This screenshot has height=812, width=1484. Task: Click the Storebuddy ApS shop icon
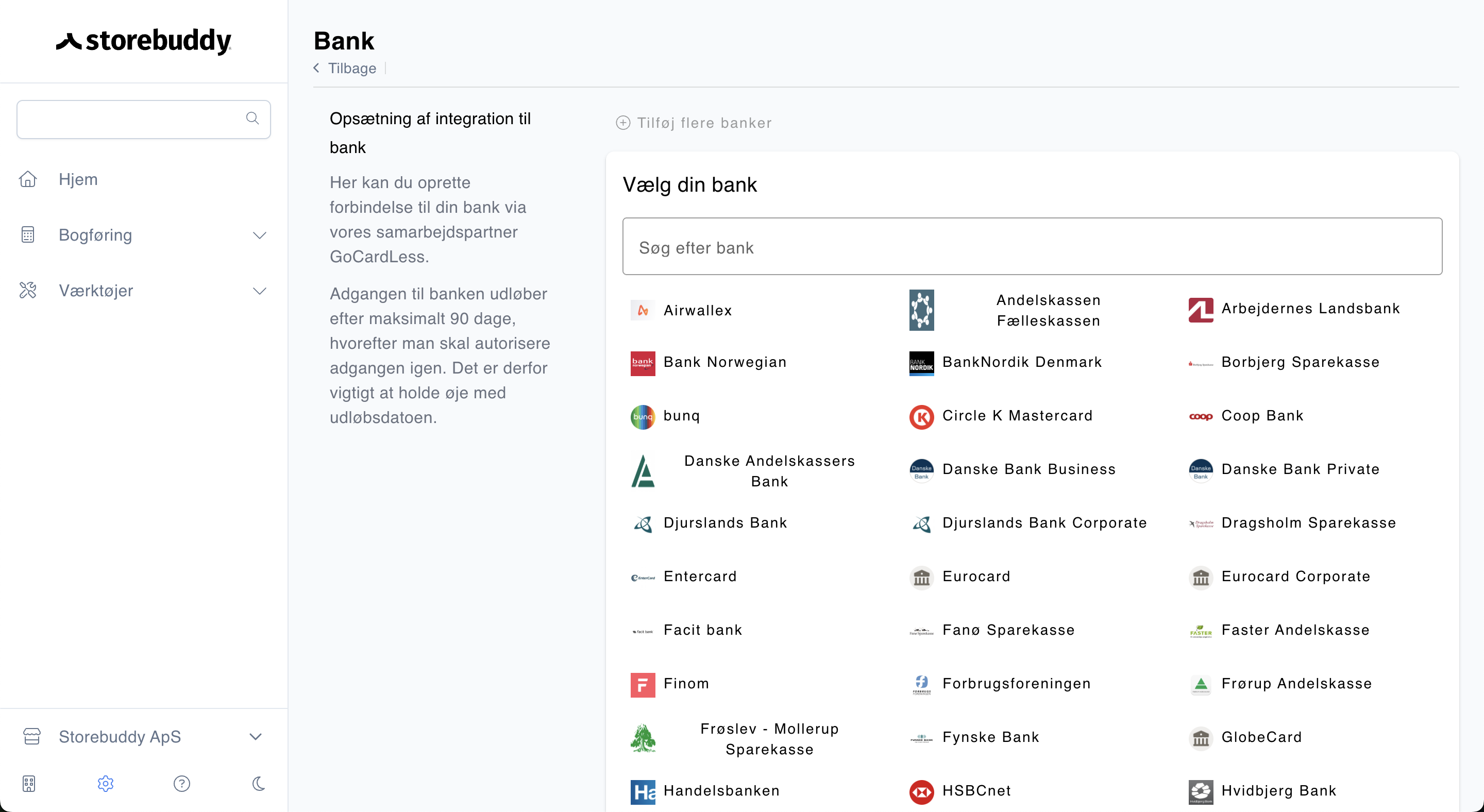pyautogui.click(x=31, y=737)
